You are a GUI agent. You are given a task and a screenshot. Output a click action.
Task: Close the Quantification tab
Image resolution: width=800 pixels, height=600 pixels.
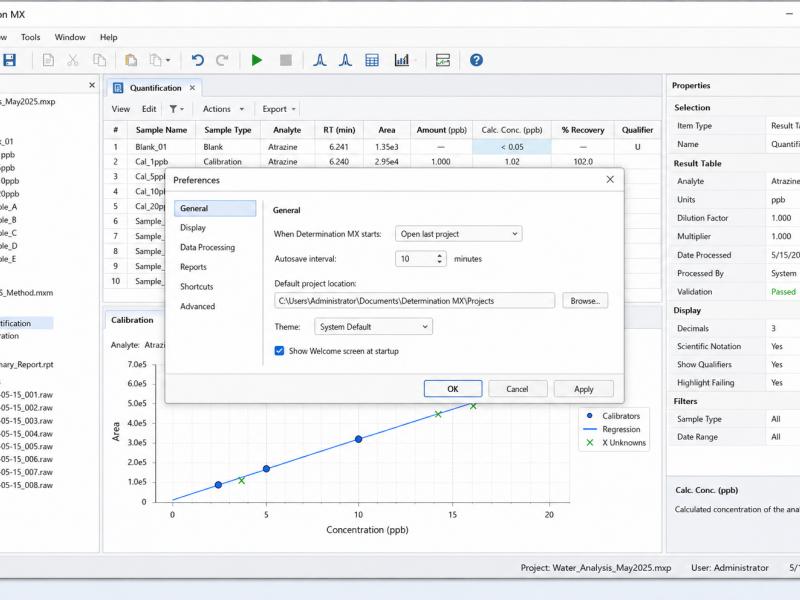click(192, 88)
